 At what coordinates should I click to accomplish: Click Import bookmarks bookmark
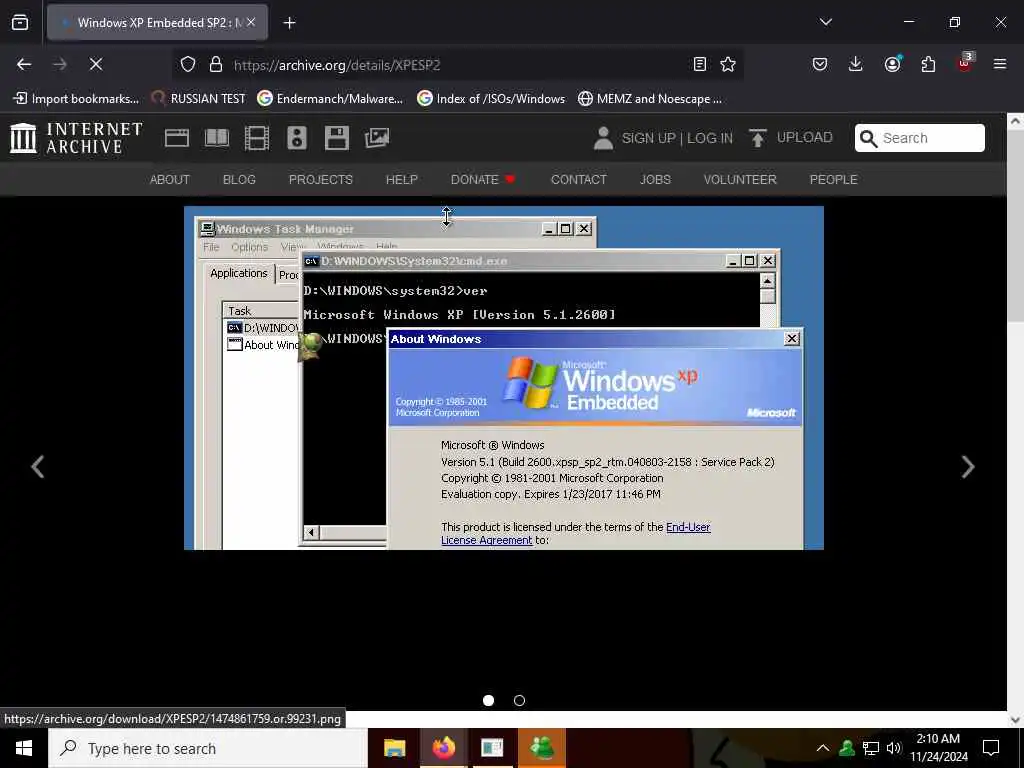tap(76, 99)
